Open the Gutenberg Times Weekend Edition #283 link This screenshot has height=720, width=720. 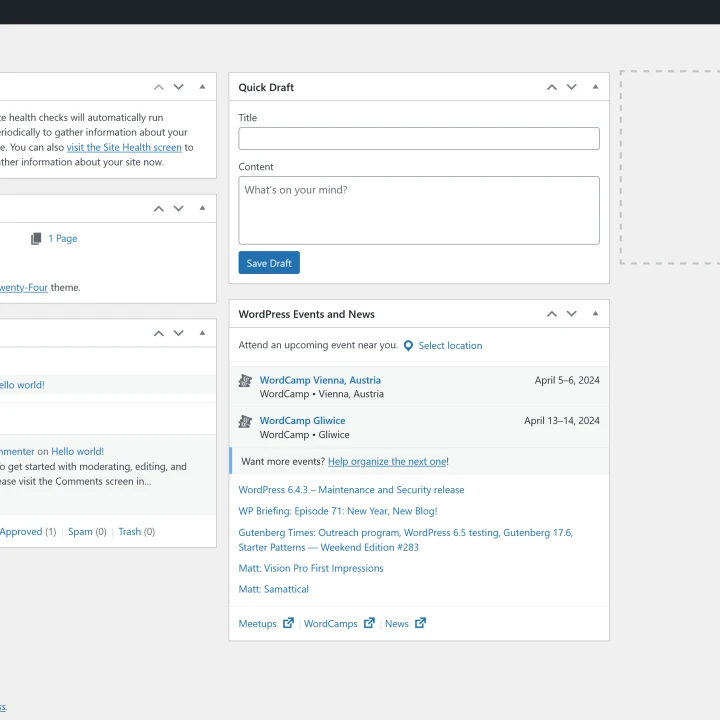point(405,540)
